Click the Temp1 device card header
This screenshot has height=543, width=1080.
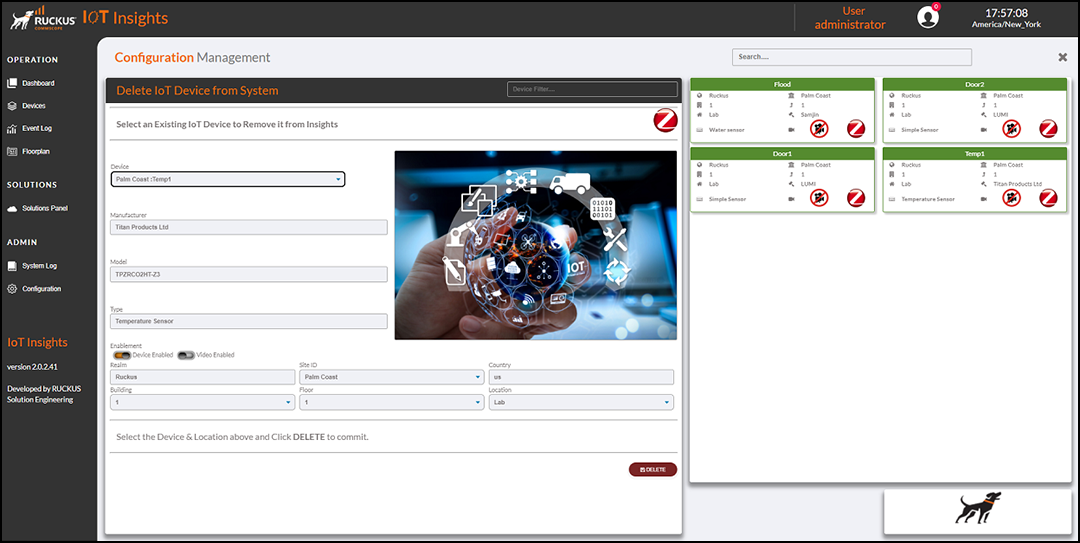pyautogui.click(x=975, y=154)
